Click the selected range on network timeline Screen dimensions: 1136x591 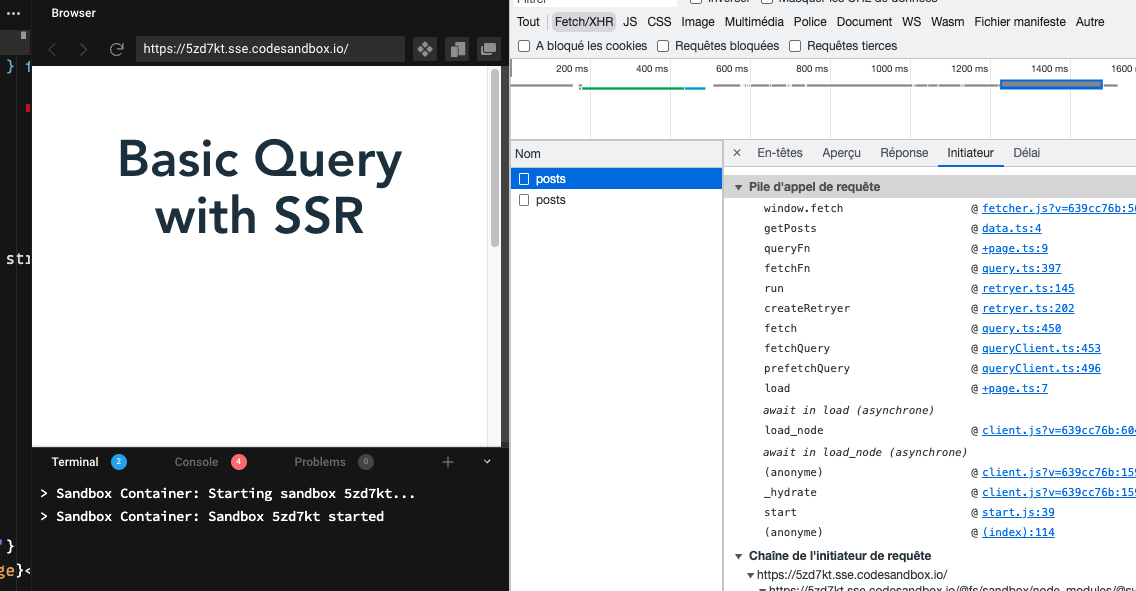coord(1051,85)
